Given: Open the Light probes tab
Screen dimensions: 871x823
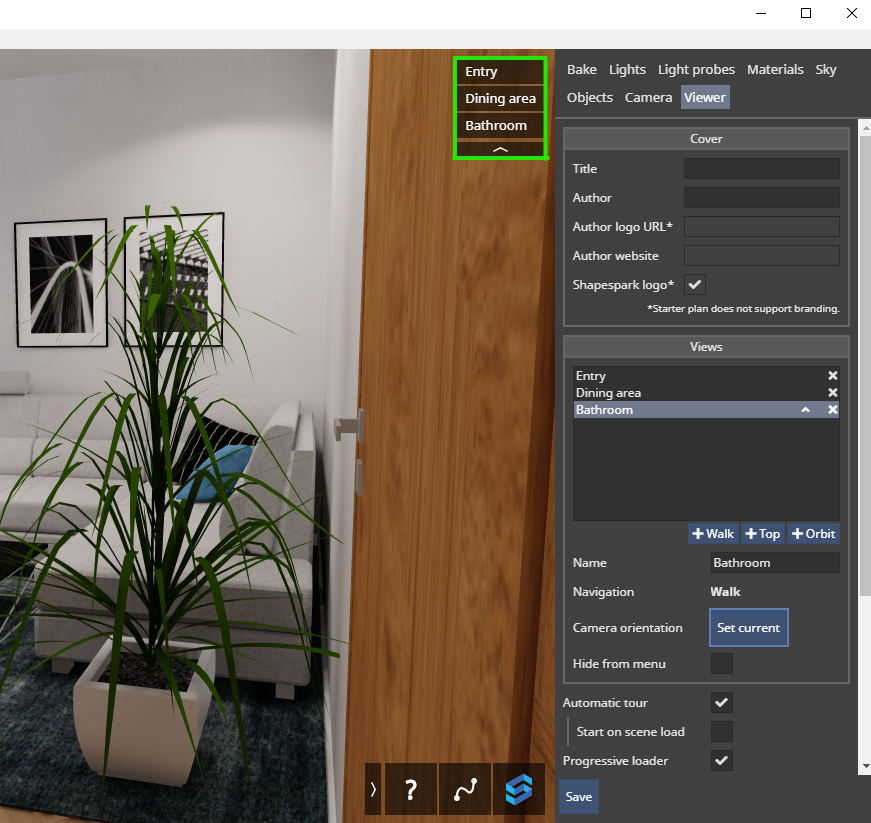Looking at the screenshot, I should [x=696, y=70].
